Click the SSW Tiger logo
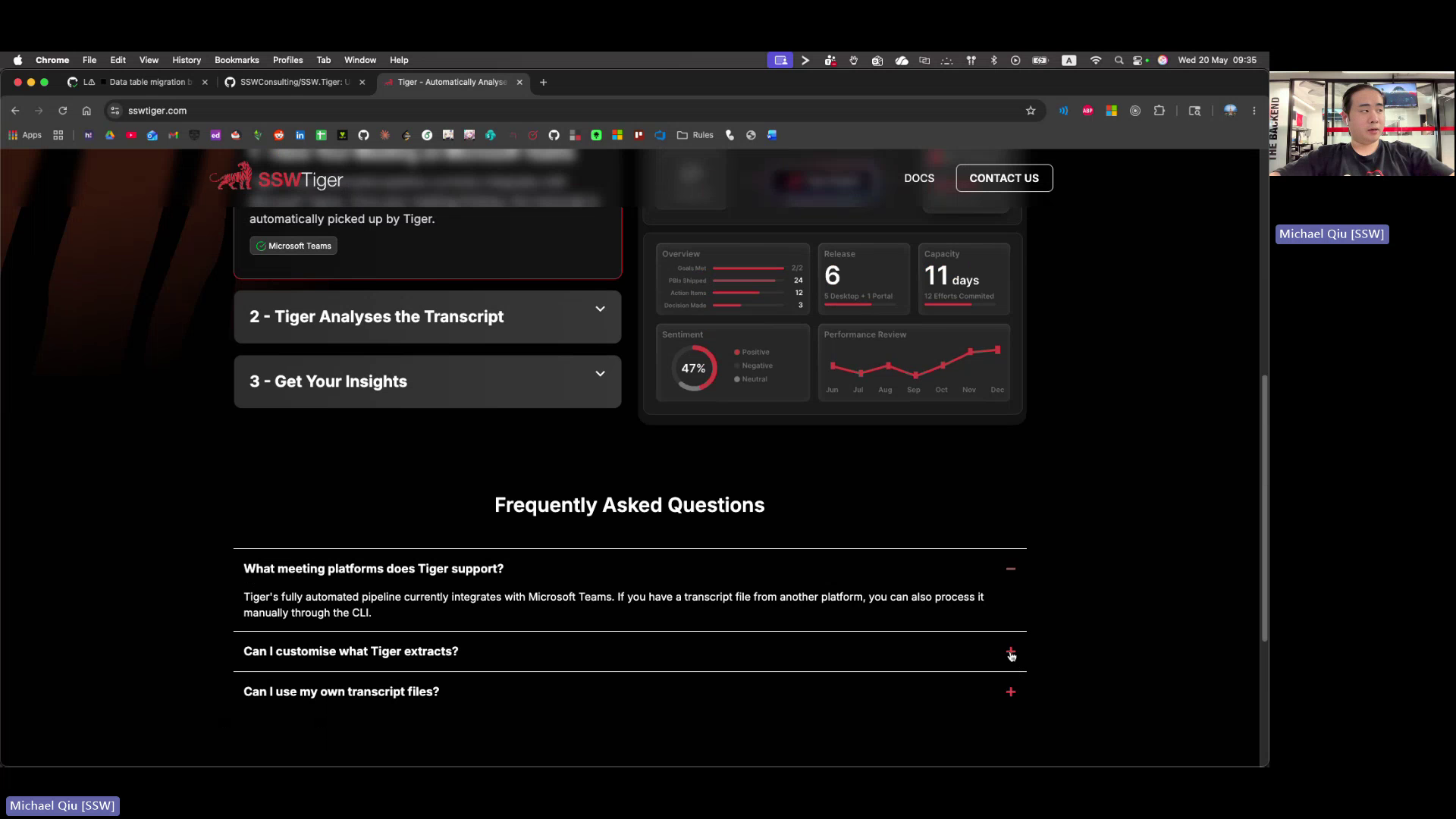The height and width of the screenshot is (819, 1456). coord(277,177)
